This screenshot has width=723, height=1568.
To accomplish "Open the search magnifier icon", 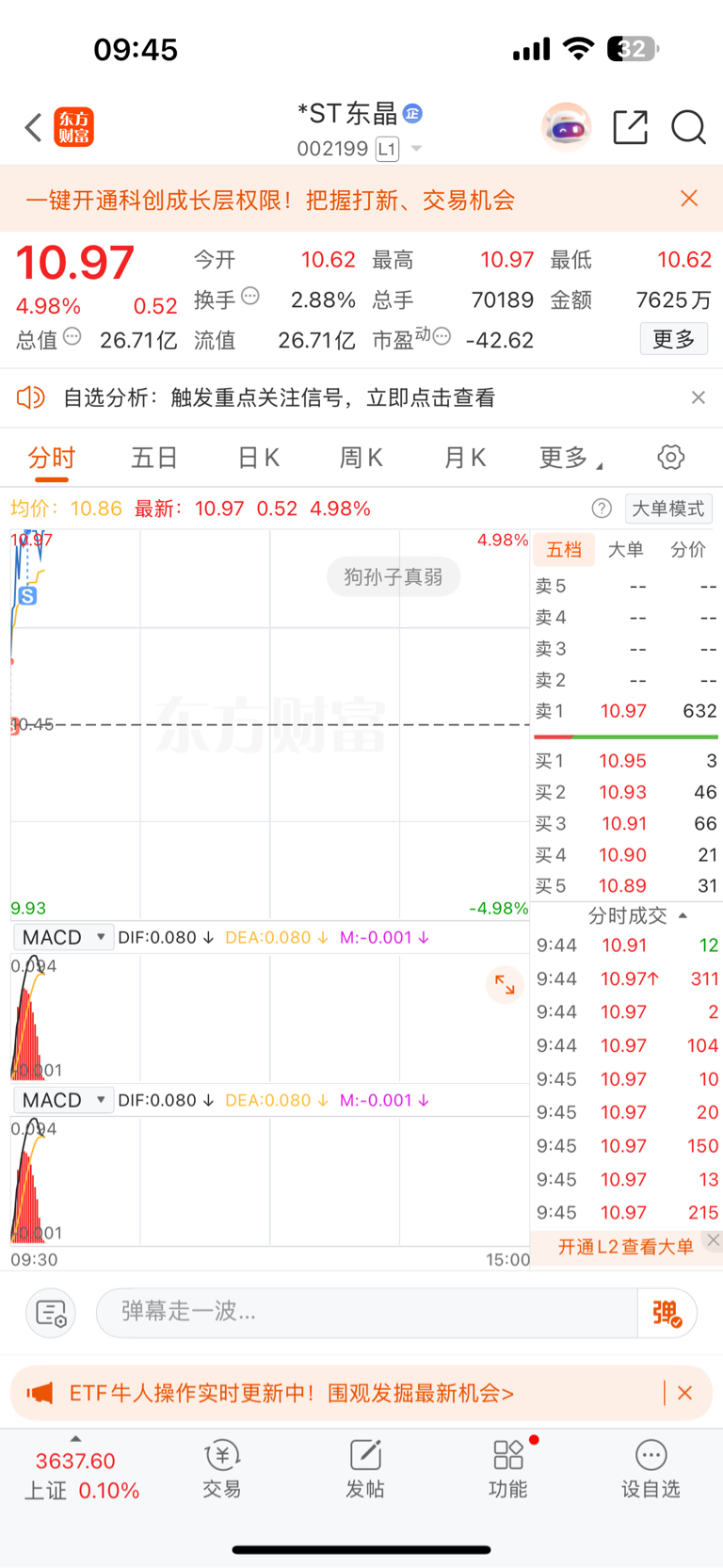I will [688, 126].
